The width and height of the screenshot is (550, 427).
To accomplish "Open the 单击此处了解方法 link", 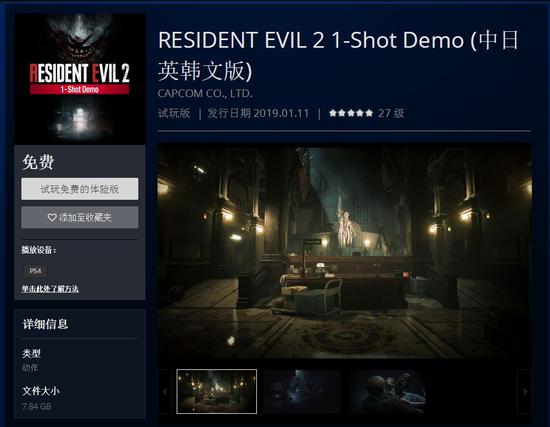I will point(50,289).
